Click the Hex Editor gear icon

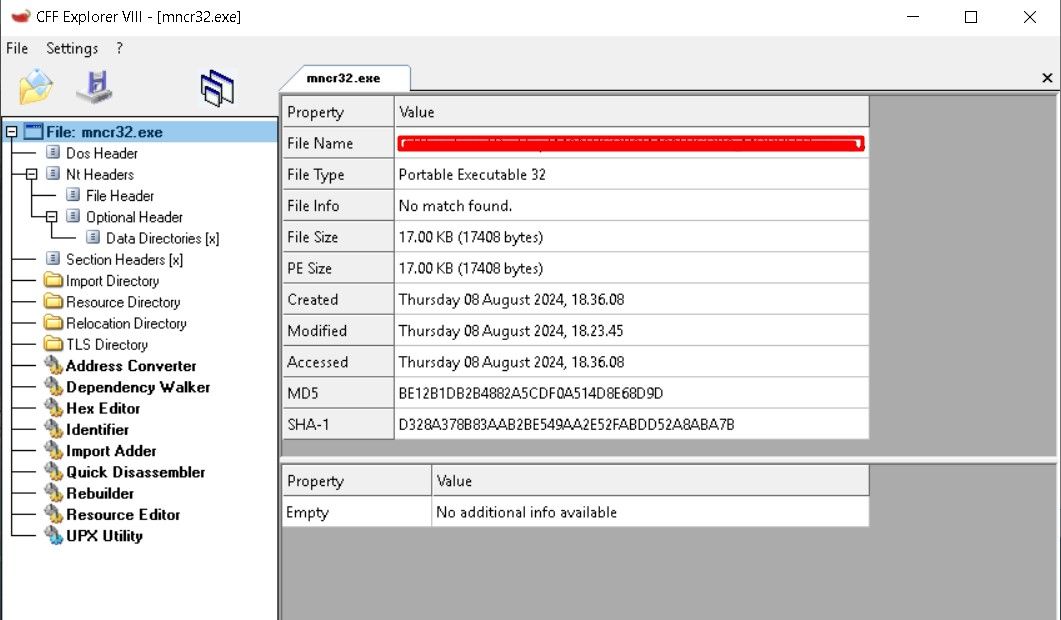pyautogui.click(x=53, y=407)
